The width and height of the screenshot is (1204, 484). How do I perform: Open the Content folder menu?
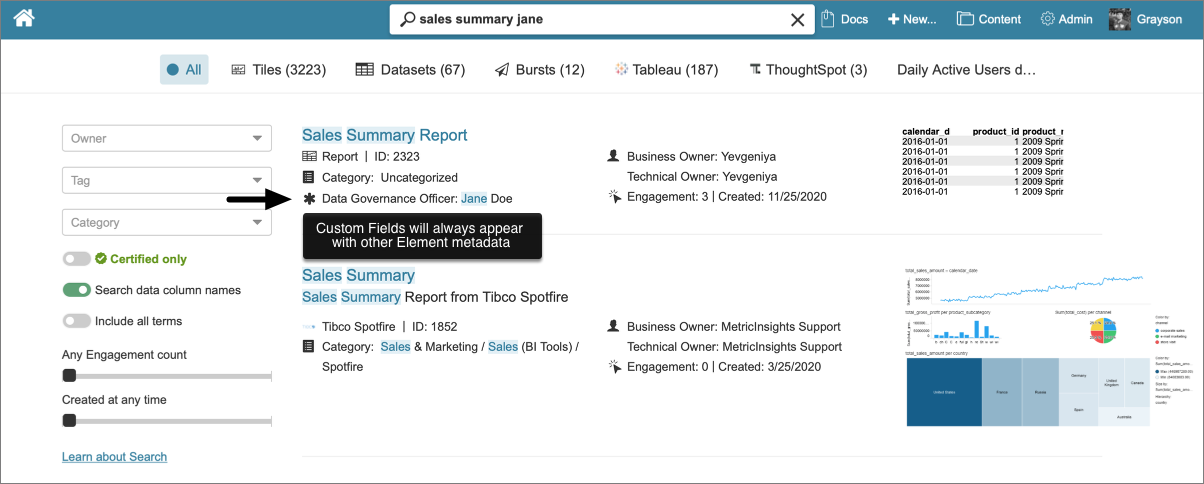click(x=988, y=19)
